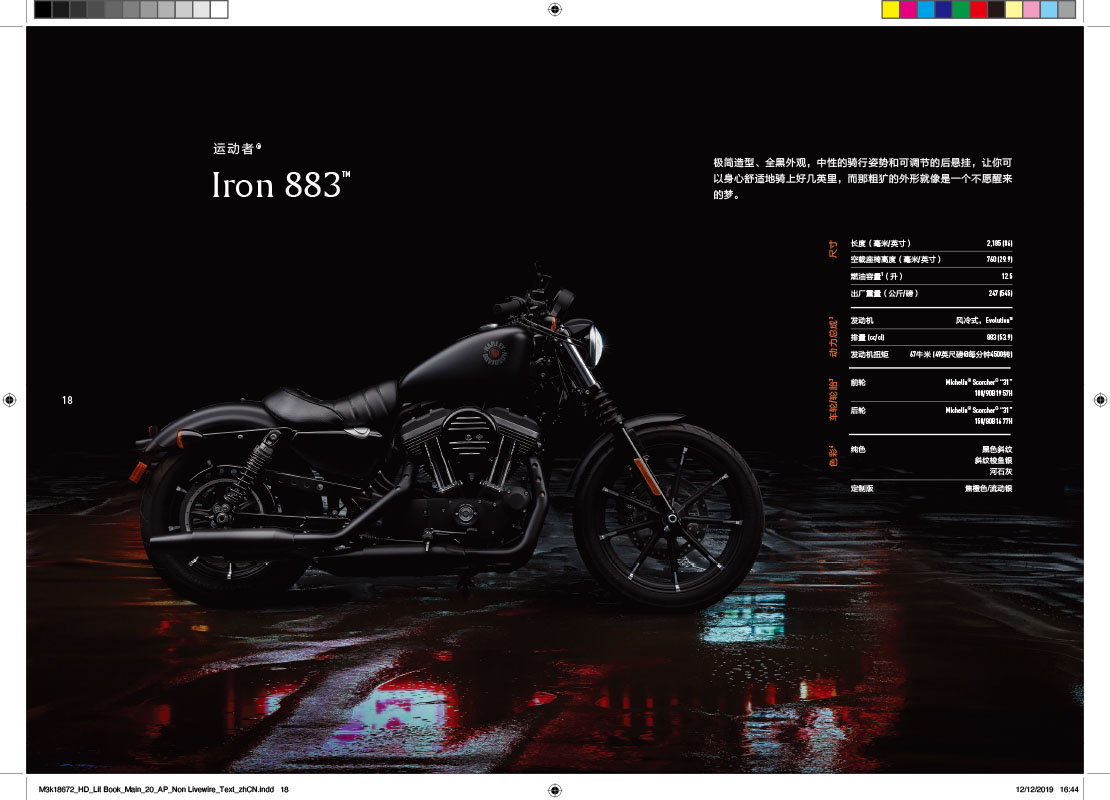Click the "后轮" spec label
The image size is (1110, 800).
pos(858,411)
